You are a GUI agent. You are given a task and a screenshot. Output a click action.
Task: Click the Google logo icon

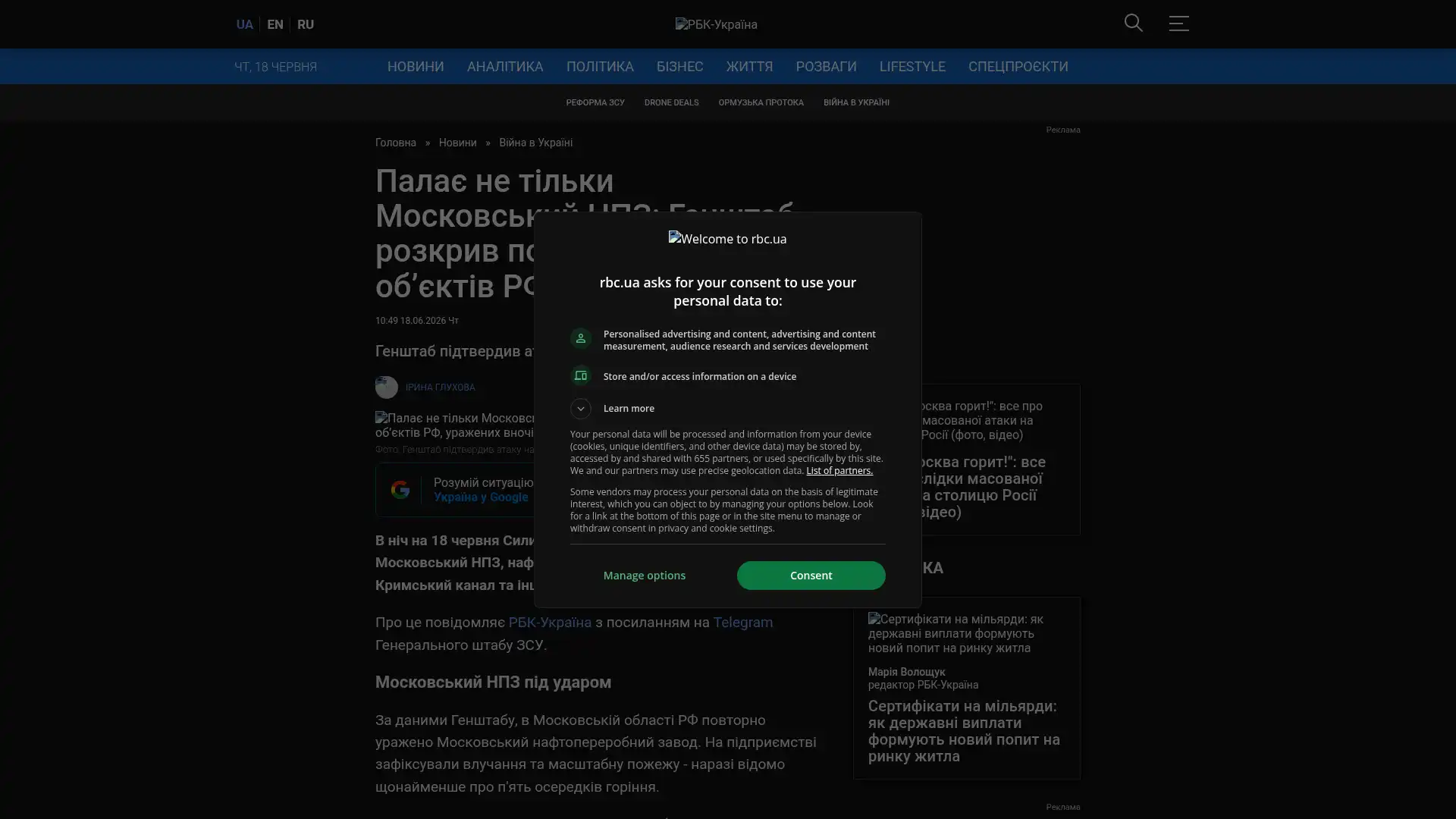[x=400, y=490]
